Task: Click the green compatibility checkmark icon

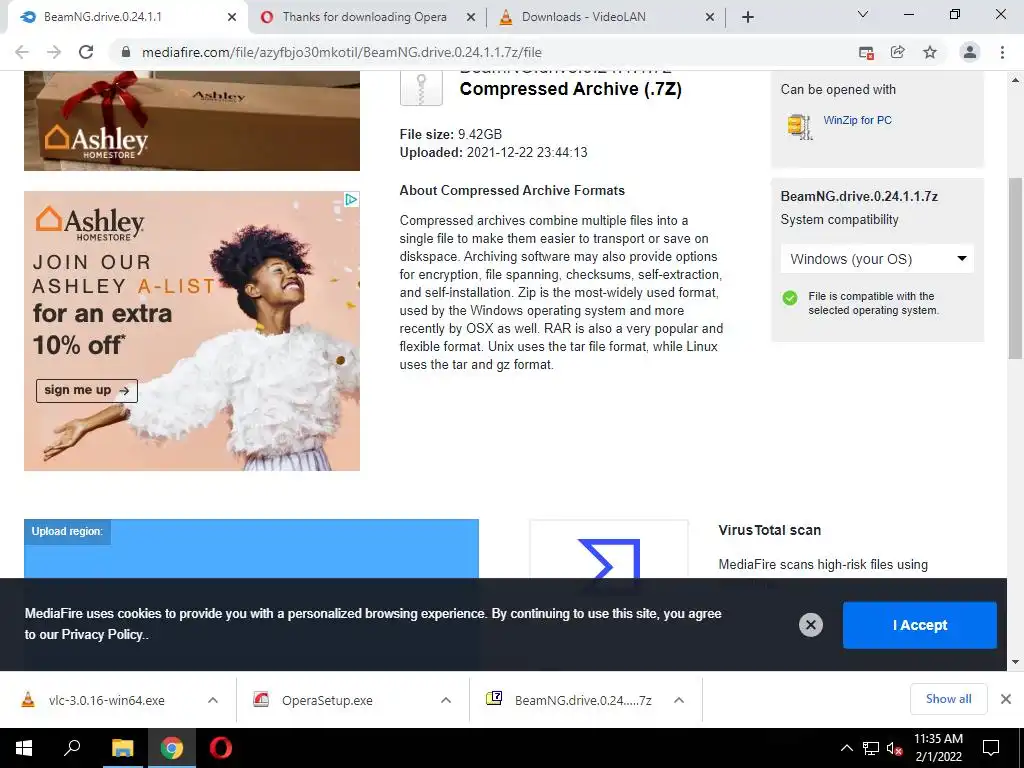Action: click(790, 298)
